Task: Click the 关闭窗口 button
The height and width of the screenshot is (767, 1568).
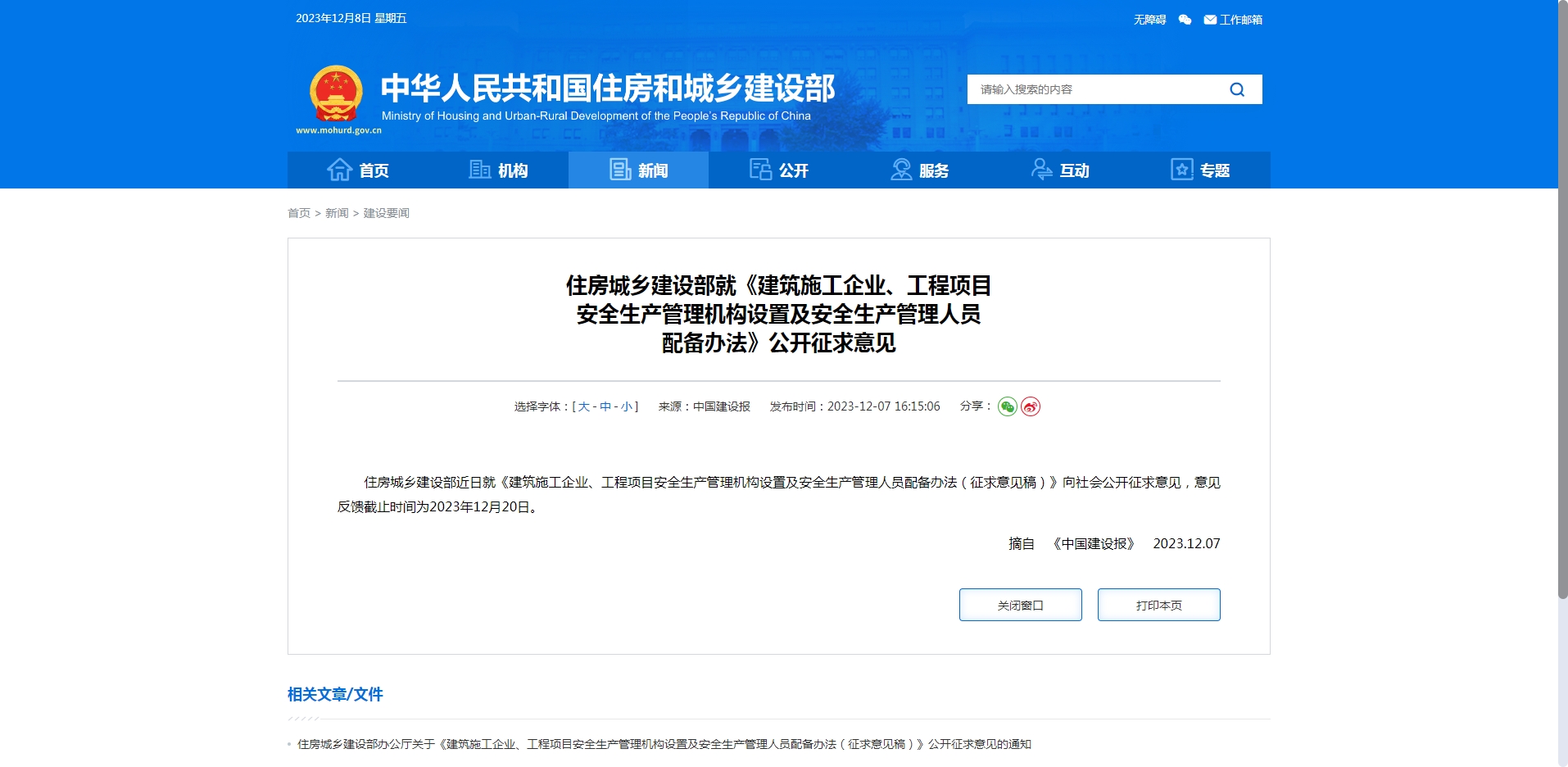Action: click(x=1021, y=605)
